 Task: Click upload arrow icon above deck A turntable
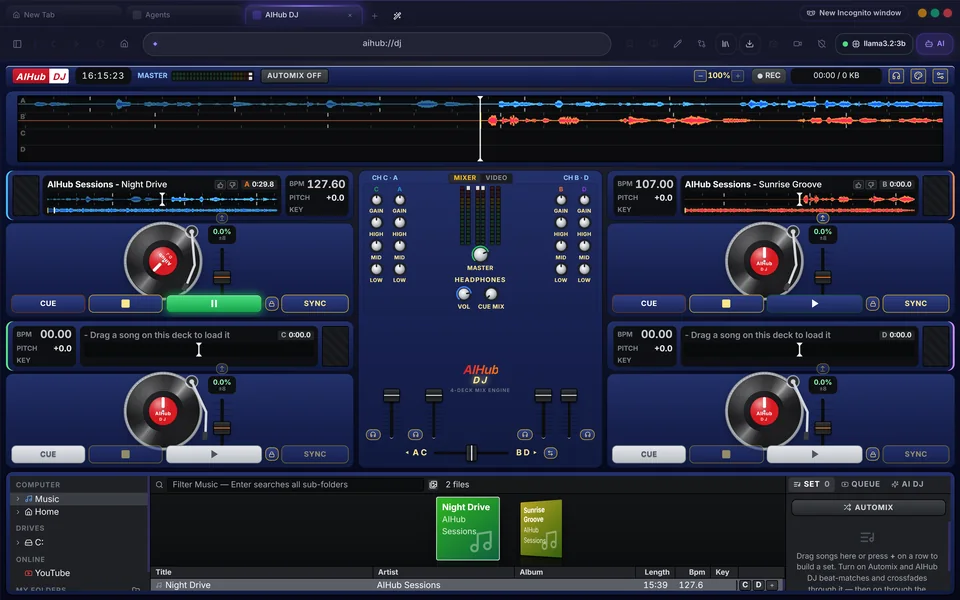tap(222, 218)
